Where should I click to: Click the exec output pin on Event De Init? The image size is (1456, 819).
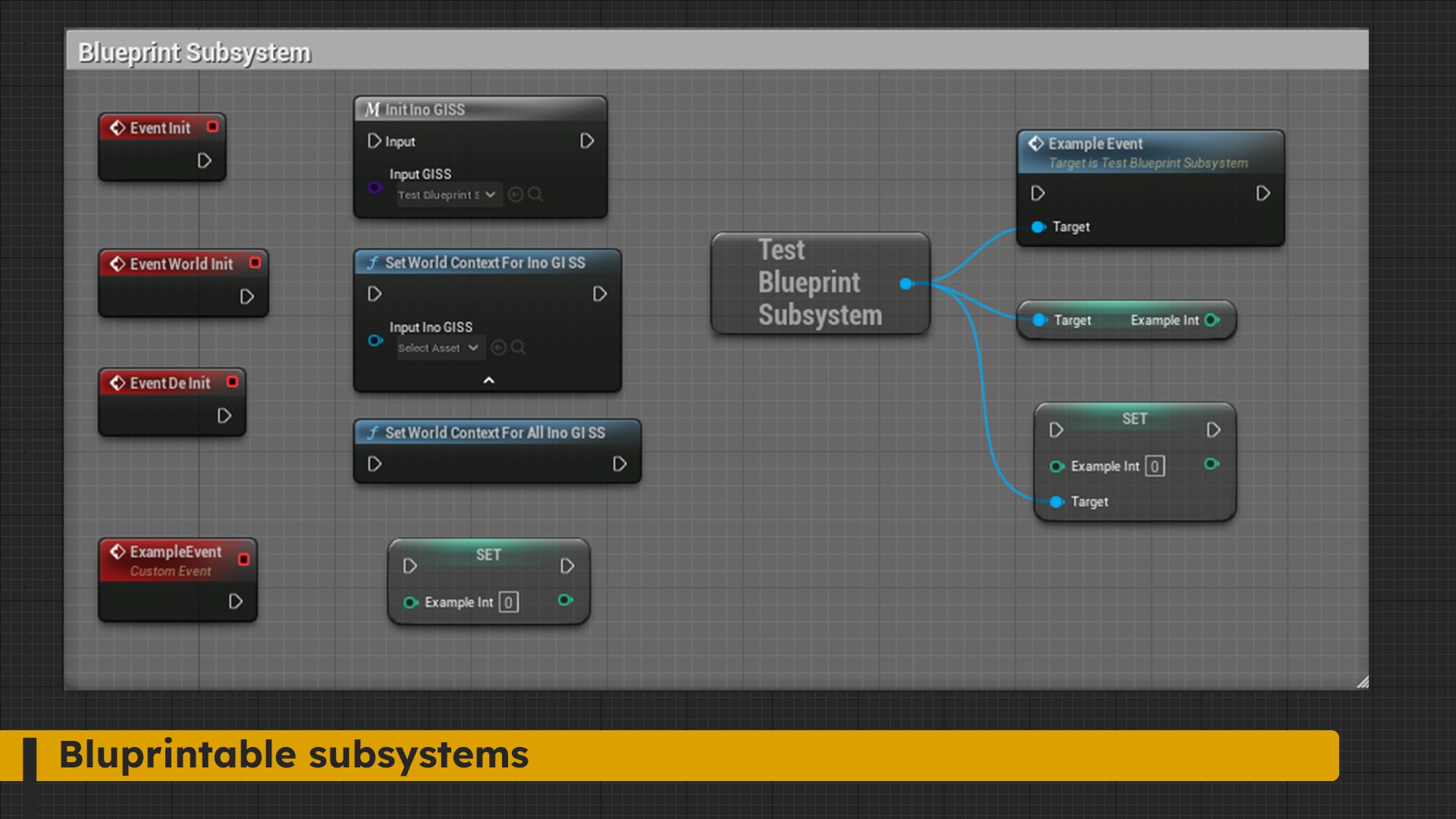(224, 416)
